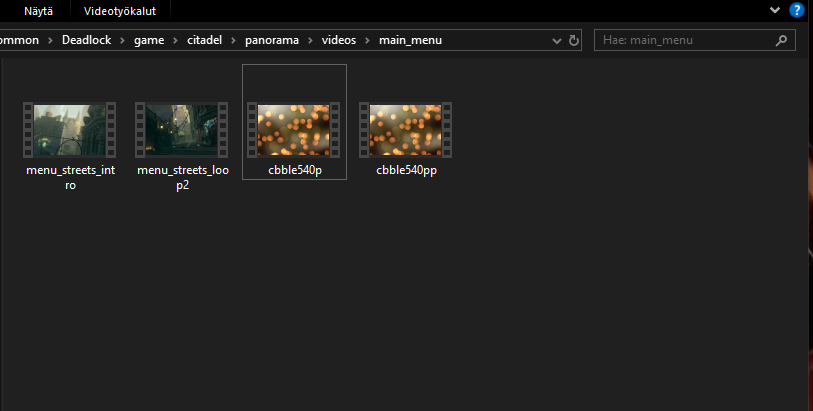This screenshot has width=813, height=411.
Task: Click the cbble540p file name label
Action: 295,170
